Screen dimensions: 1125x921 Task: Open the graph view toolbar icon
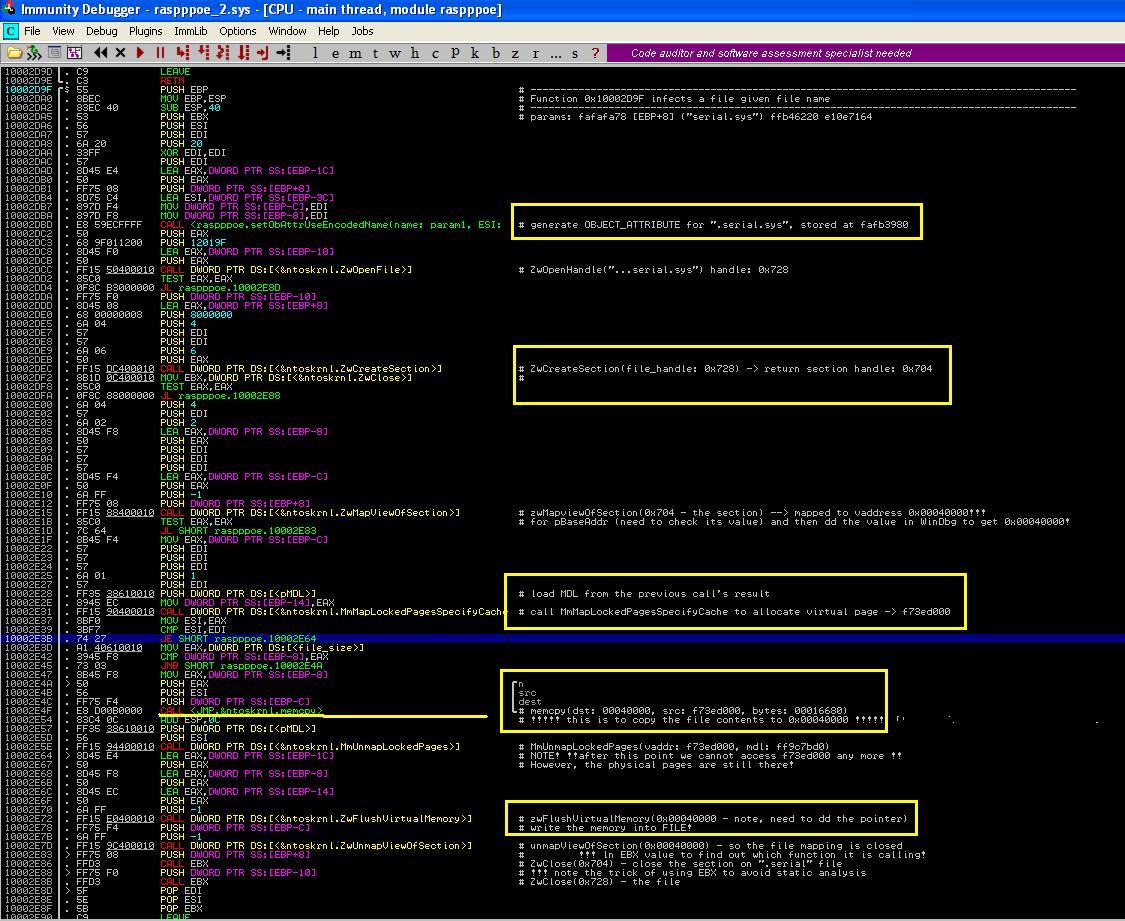[x=75, y=53]
